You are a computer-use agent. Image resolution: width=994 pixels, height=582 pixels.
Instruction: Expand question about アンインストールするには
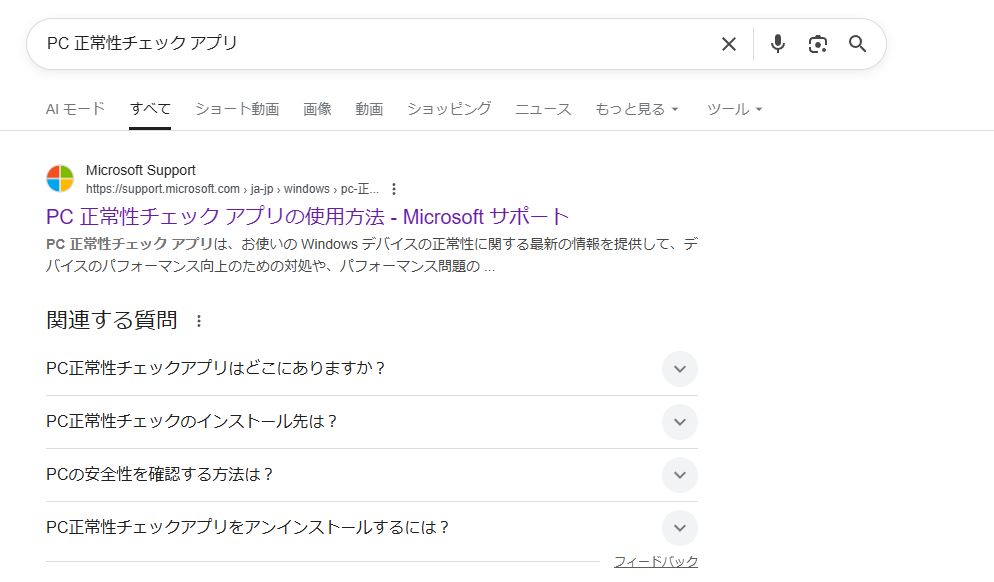679,528
